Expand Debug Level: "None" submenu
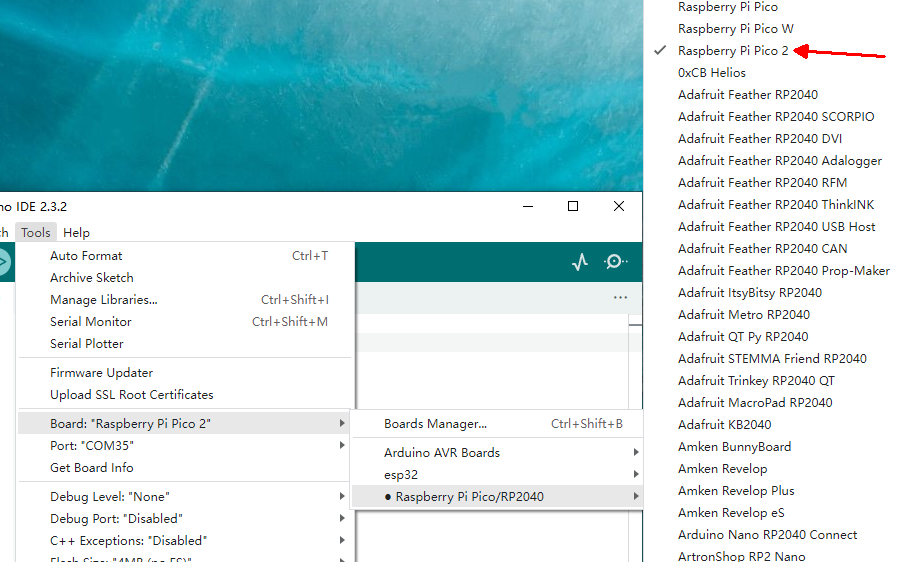This screenshot has height=562, width=901. [184, 496]
